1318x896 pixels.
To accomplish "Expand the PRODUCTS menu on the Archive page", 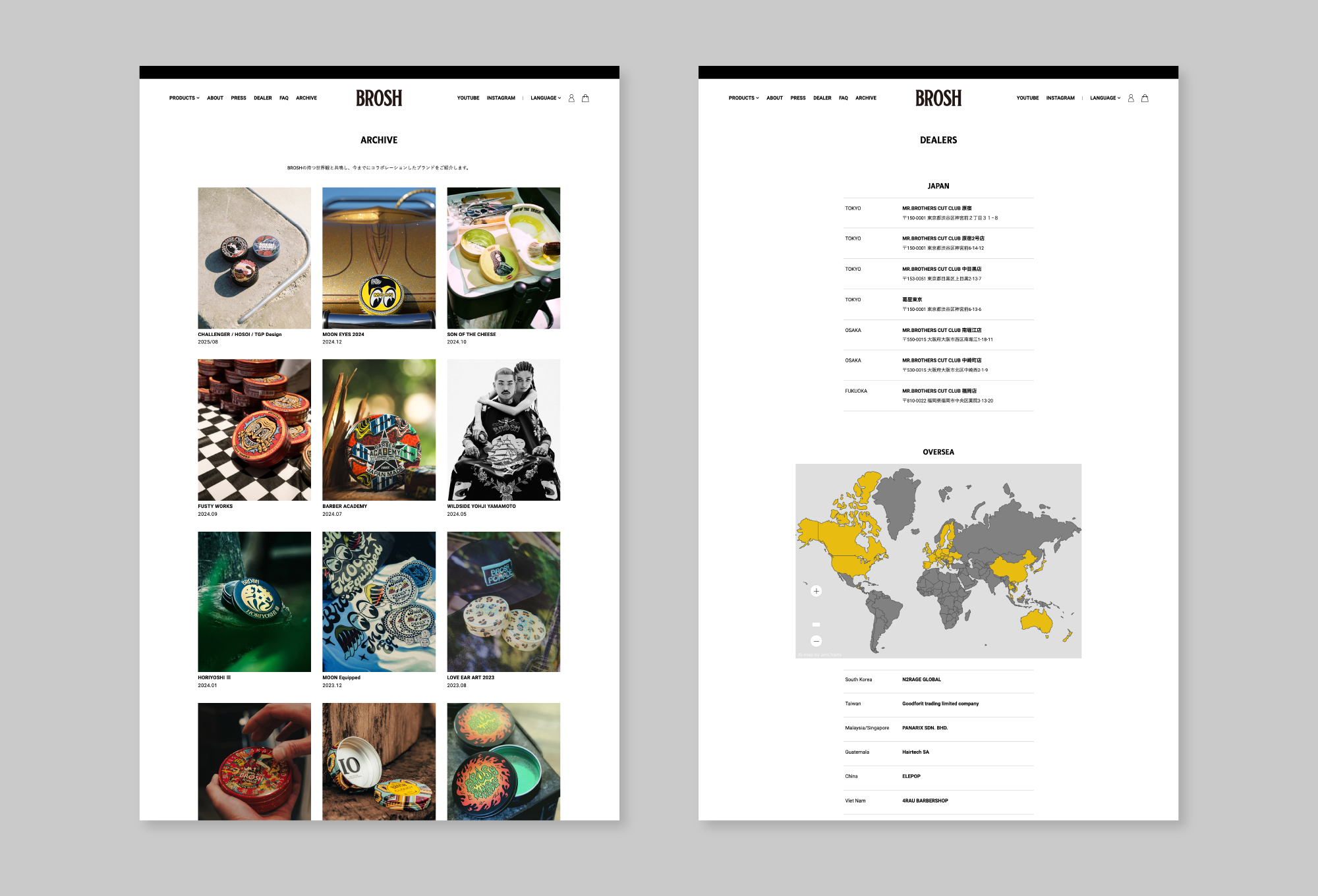I will (x=184, y=98).
